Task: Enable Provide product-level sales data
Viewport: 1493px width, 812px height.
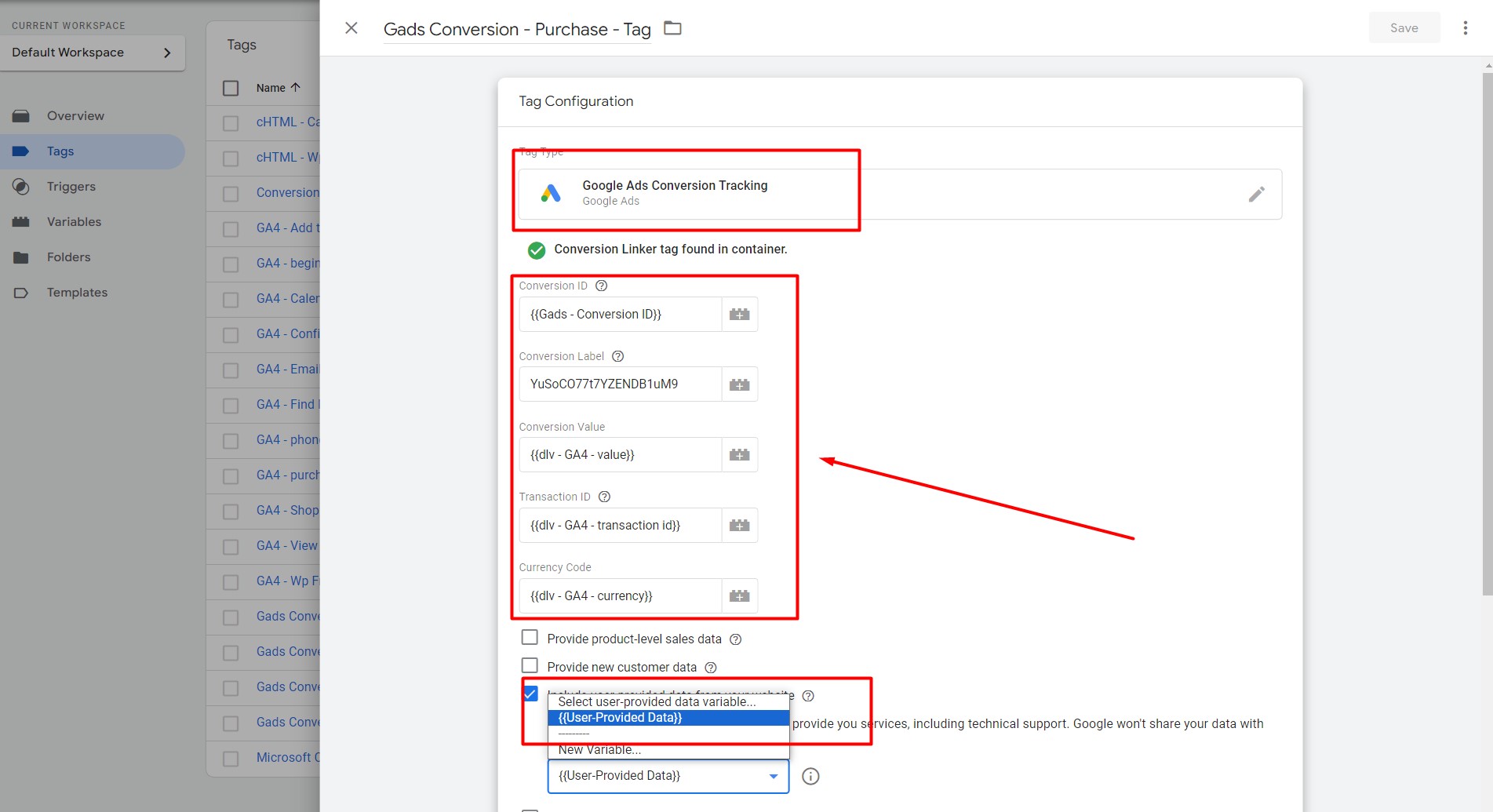Action: pos(530,637)
